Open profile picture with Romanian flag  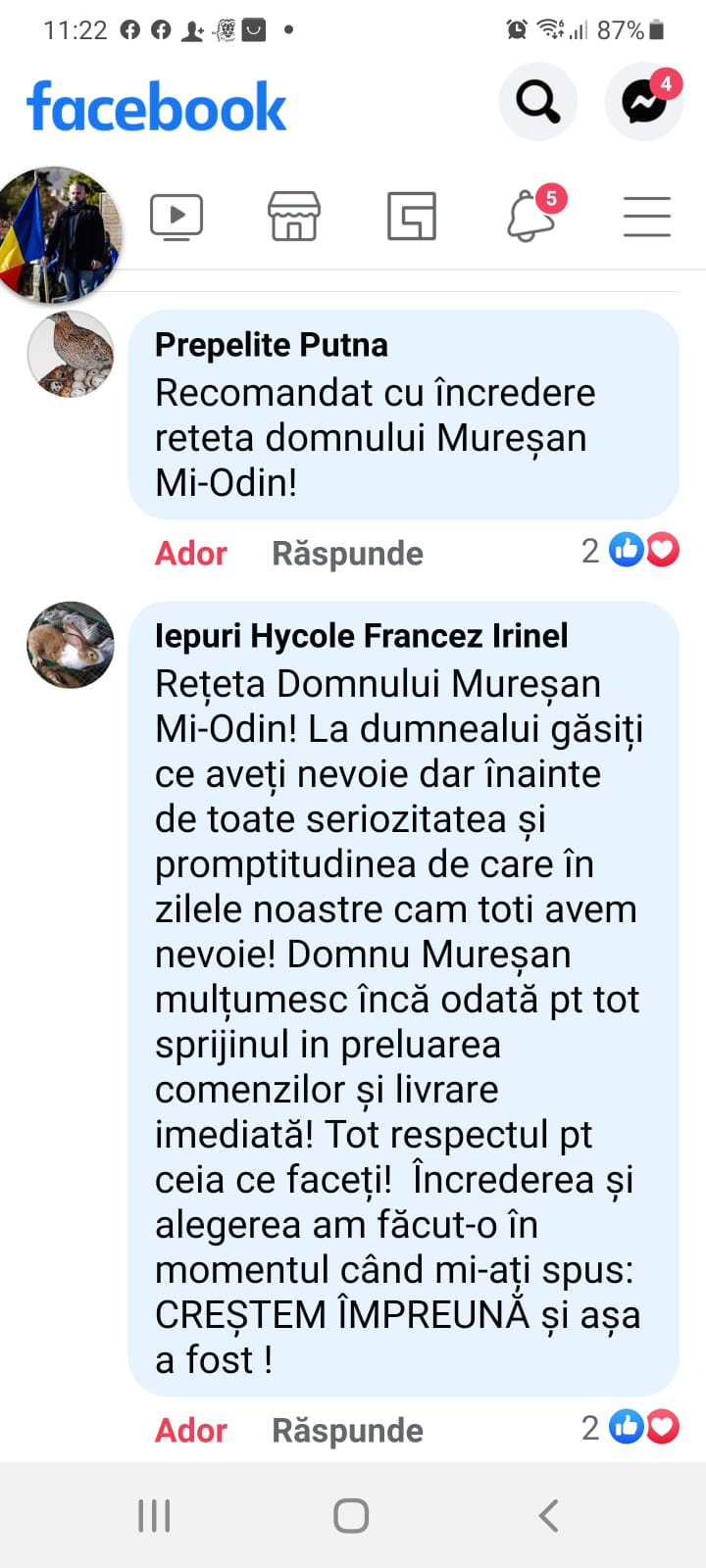click(59, 233)
